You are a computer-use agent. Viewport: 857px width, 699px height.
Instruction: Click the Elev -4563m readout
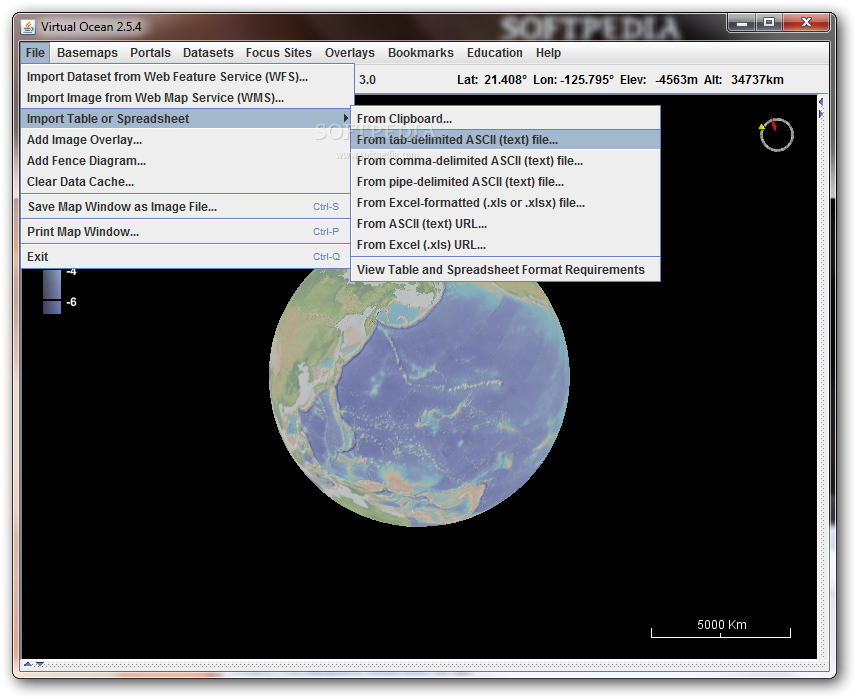click(x=659, y=80)
